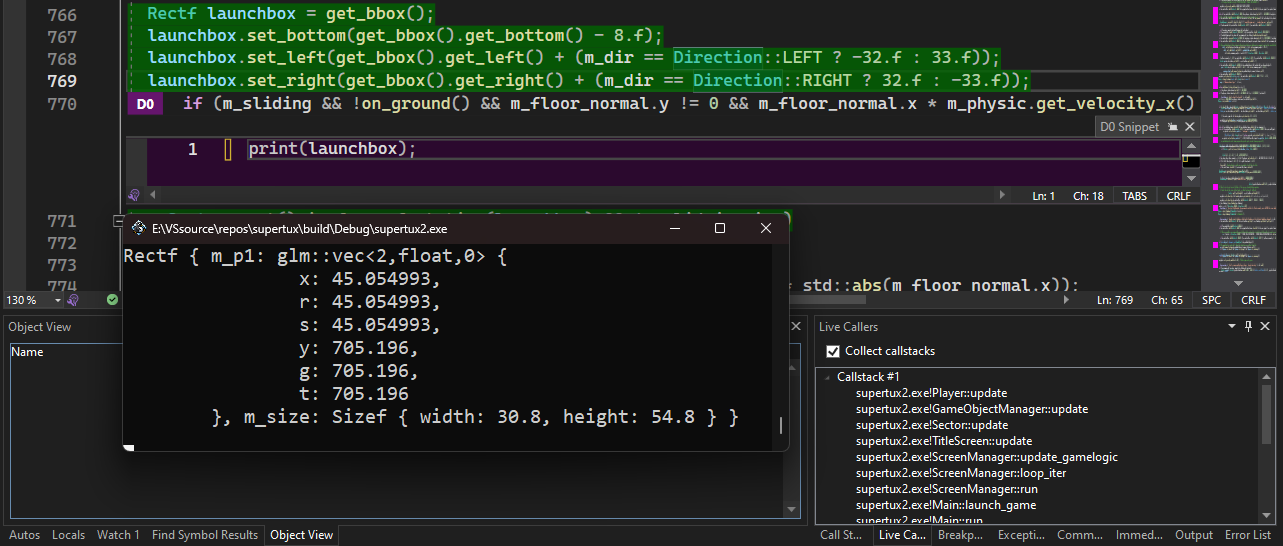Toggle TABS indentation setting in snippet editor
This screenshot has height=546, width=1283.
1135,196
